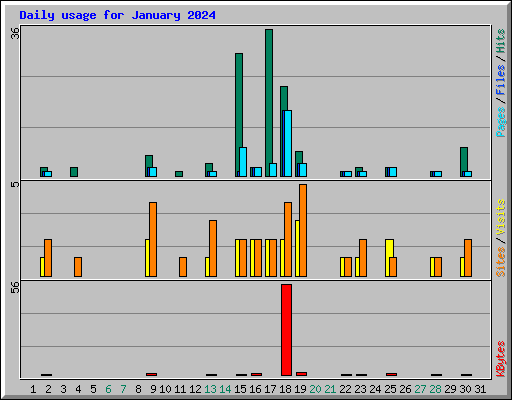This screenshot has height=400, width=512.
Task: Select day label 2 on the x-axis
Action: coord(48,389)
